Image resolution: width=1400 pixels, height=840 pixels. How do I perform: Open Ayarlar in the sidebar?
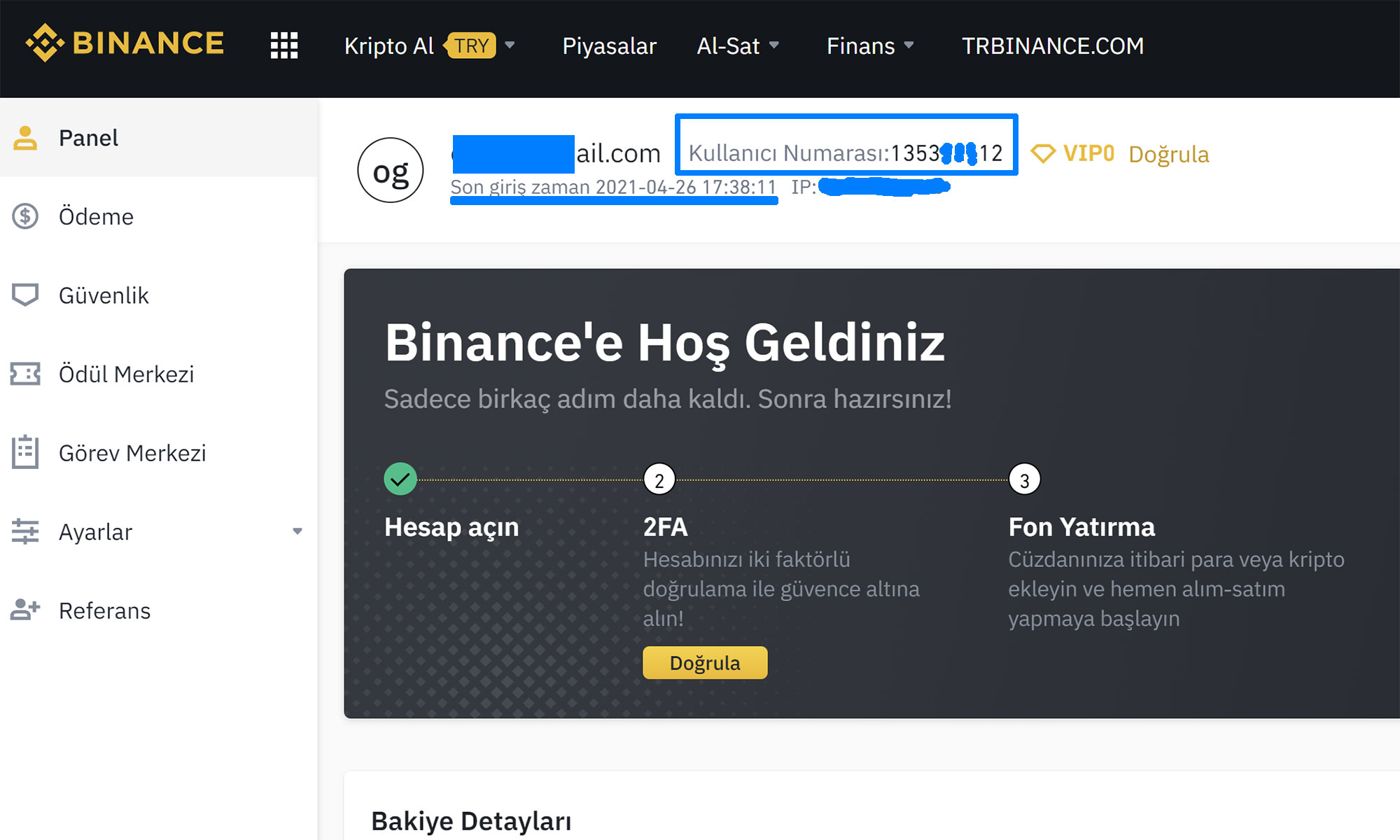pyautogui.click(x=159, y=531)
